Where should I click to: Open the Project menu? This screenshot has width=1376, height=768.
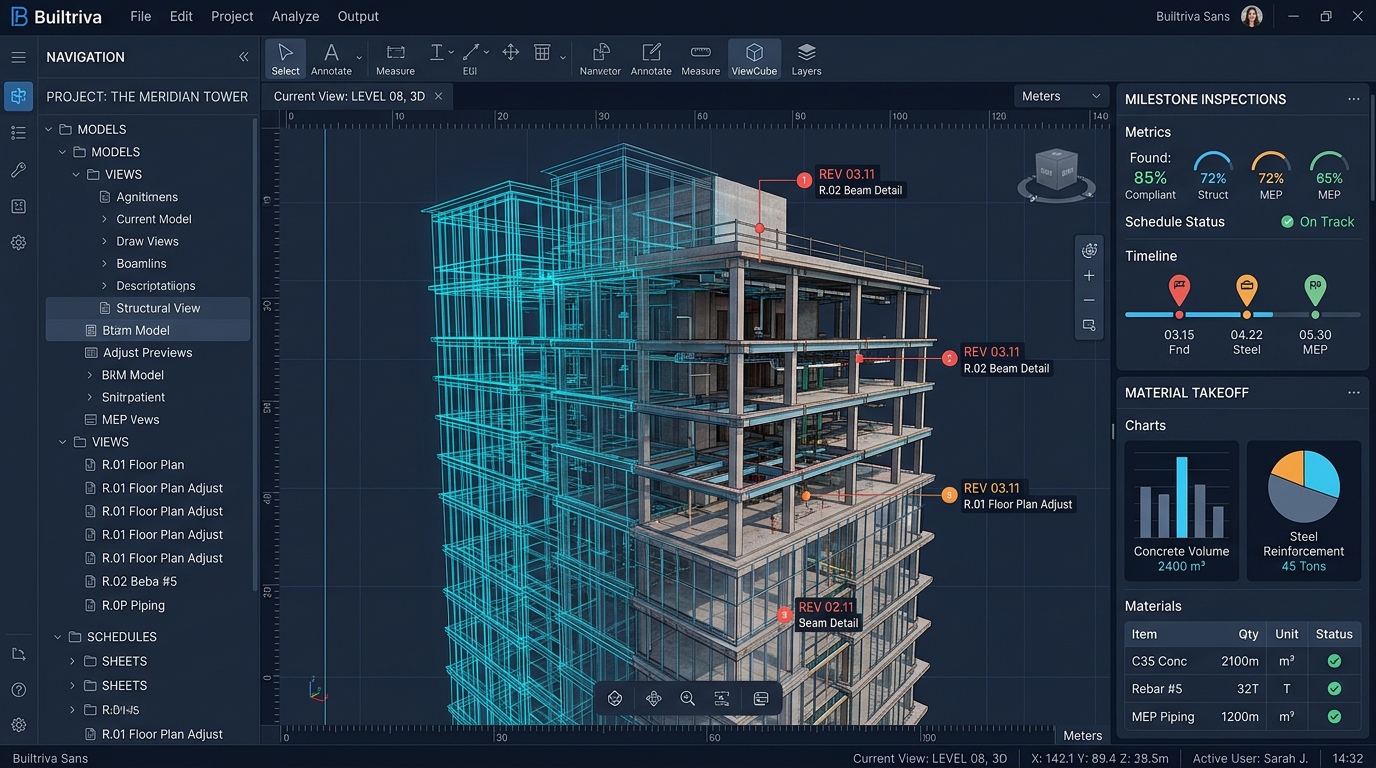pyautogui.click(x=232, y=16)
